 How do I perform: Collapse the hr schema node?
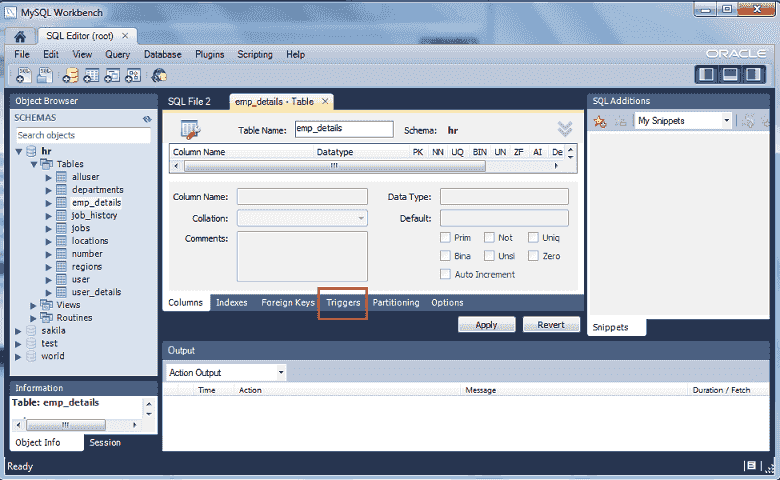click(x=18, y=151)
